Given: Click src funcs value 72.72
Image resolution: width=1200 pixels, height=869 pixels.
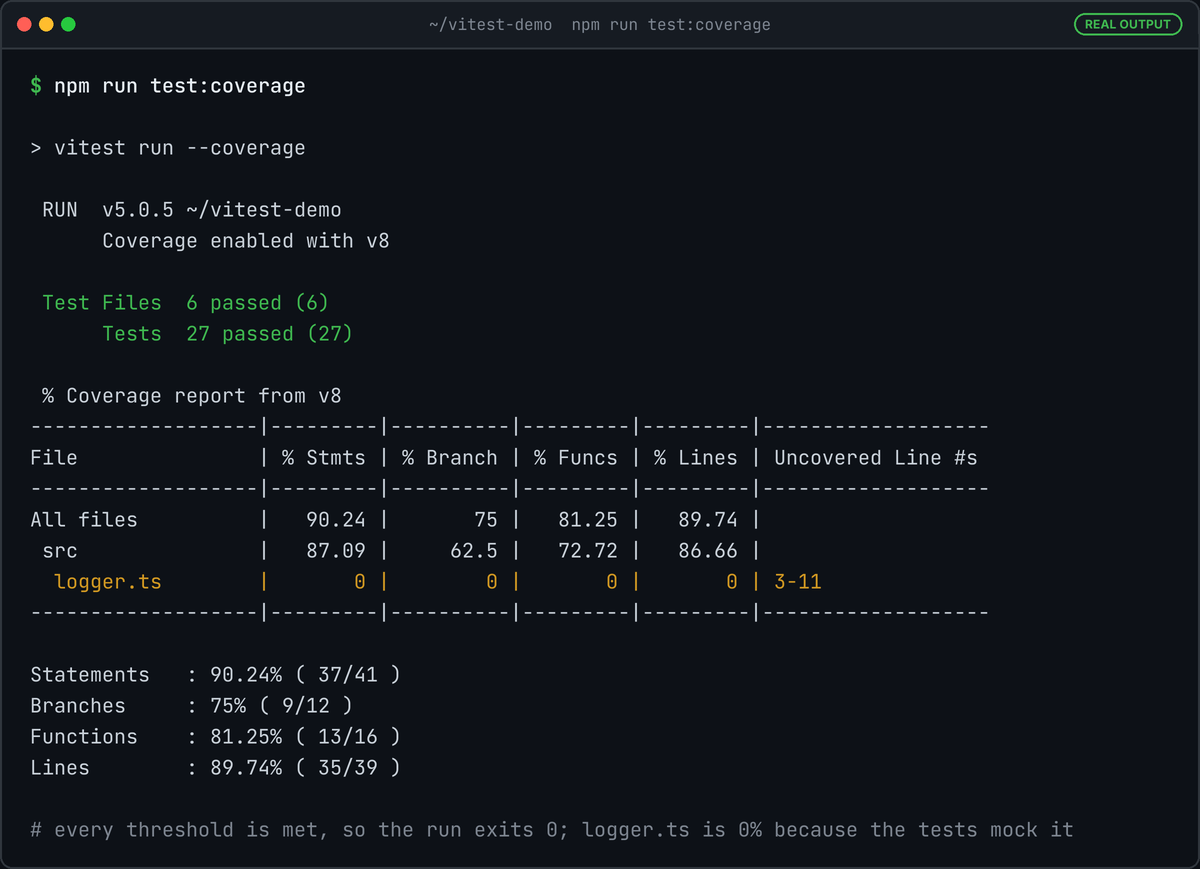Looking at the screenshot, I should 587,551.
